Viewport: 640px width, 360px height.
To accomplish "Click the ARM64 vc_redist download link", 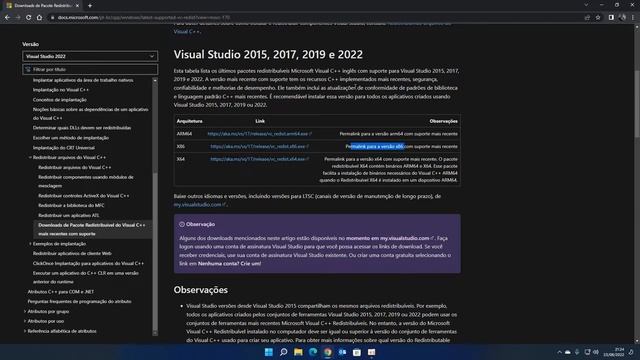I will point(260,133).
